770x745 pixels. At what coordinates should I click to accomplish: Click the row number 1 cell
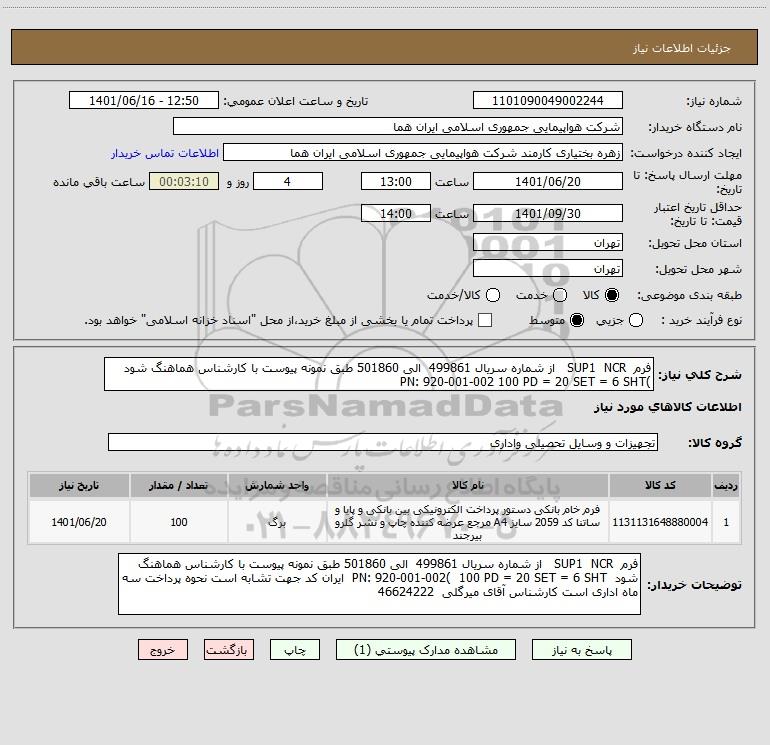(726, 522)
